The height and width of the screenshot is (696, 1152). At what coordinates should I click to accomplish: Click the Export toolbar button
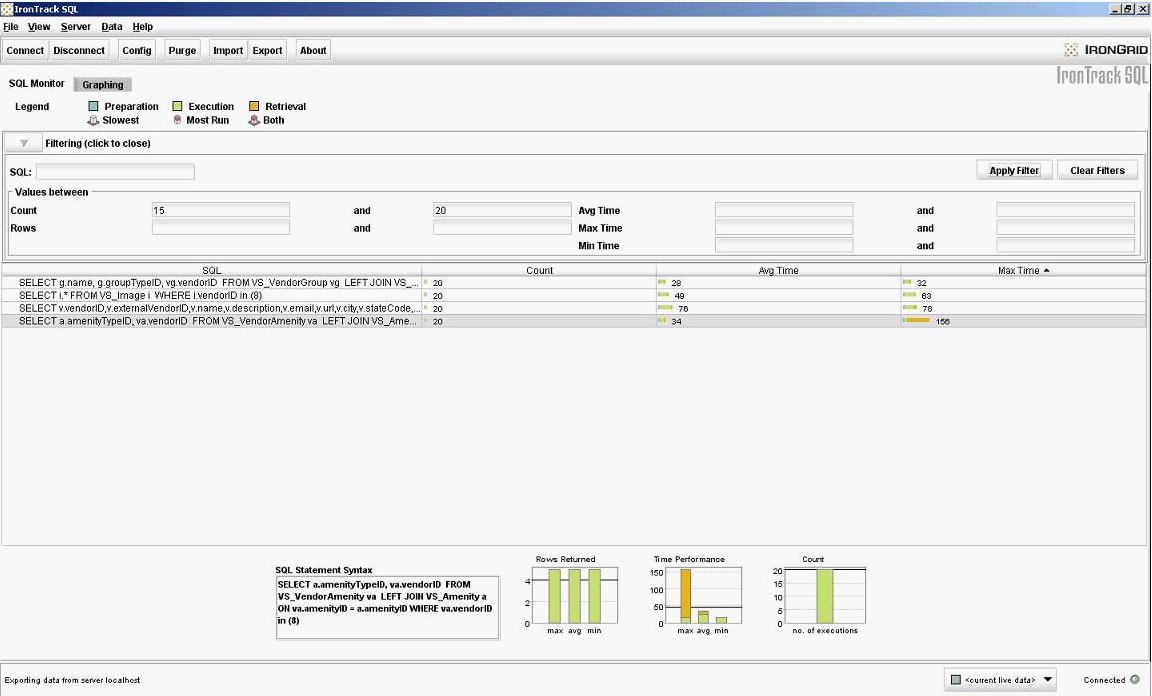pos(267,50)
